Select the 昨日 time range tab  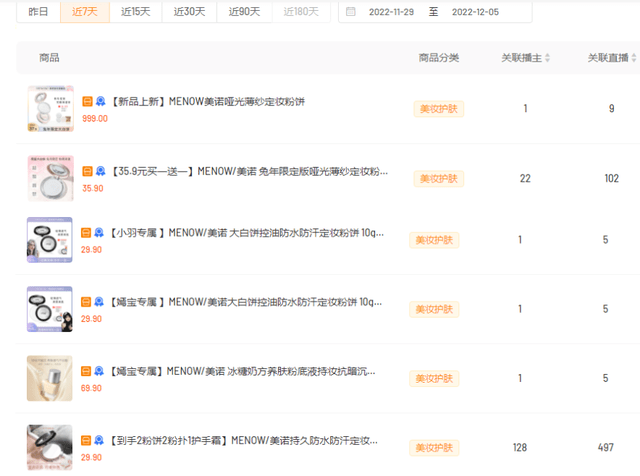(38, 12)
